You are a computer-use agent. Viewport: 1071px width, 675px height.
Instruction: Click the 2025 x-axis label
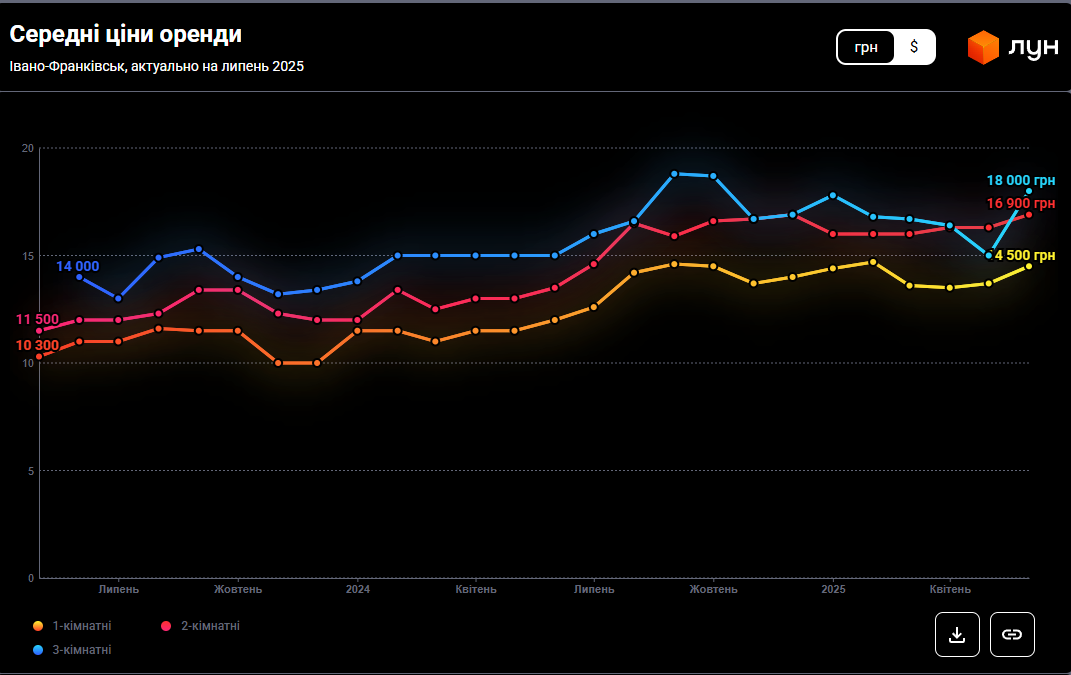pyautogui.click(x=832, y=589)
